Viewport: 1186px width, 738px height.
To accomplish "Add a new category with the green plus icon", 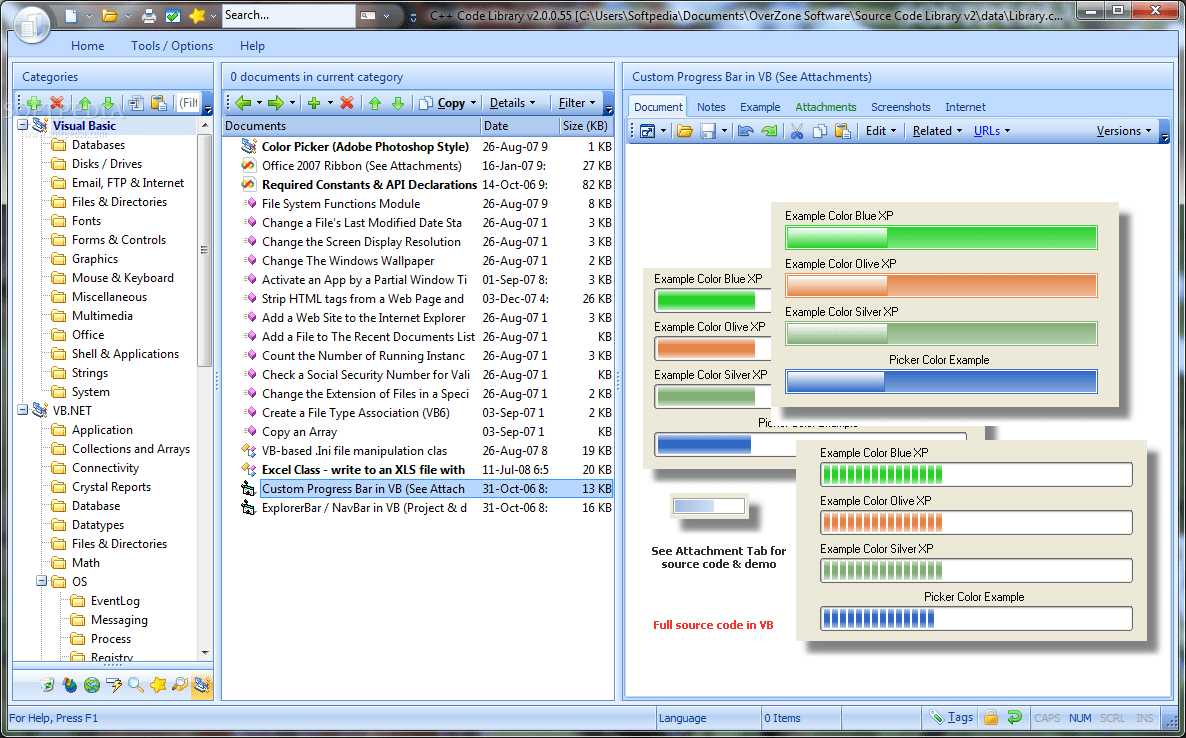I will coord(34,103).
